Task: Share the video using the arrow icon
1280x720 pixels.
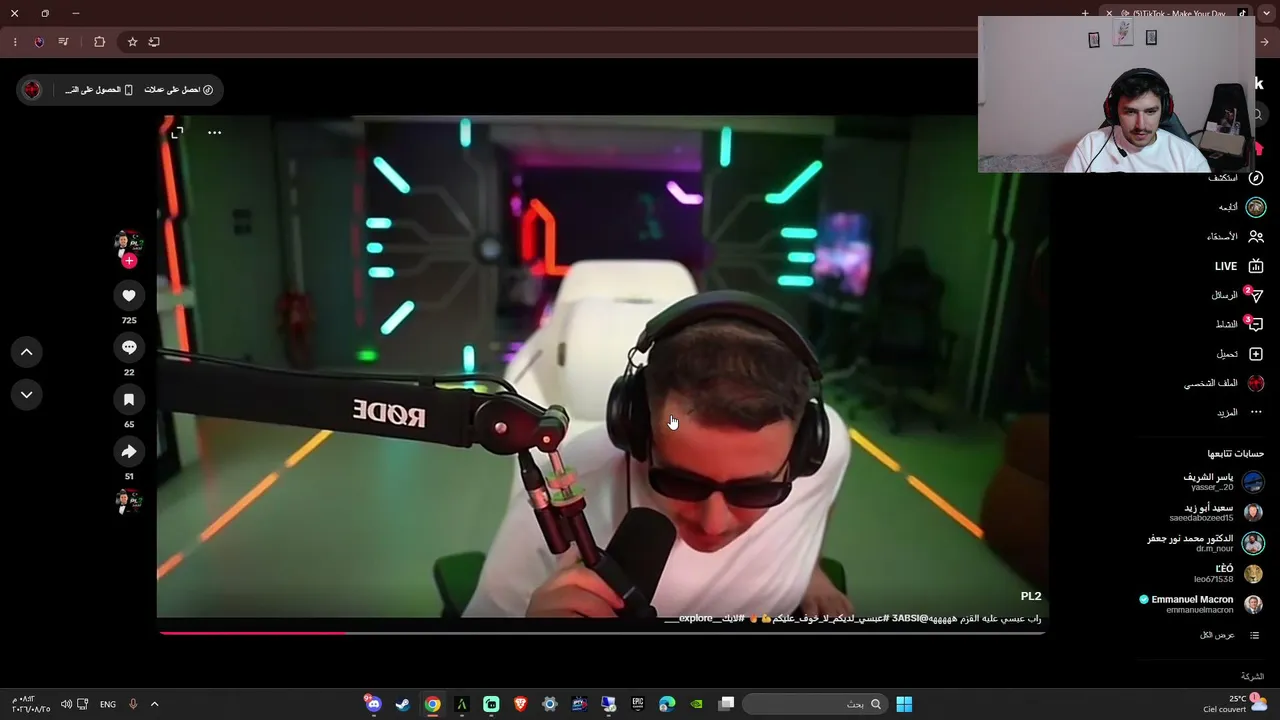Action: (x=129, y=451)
